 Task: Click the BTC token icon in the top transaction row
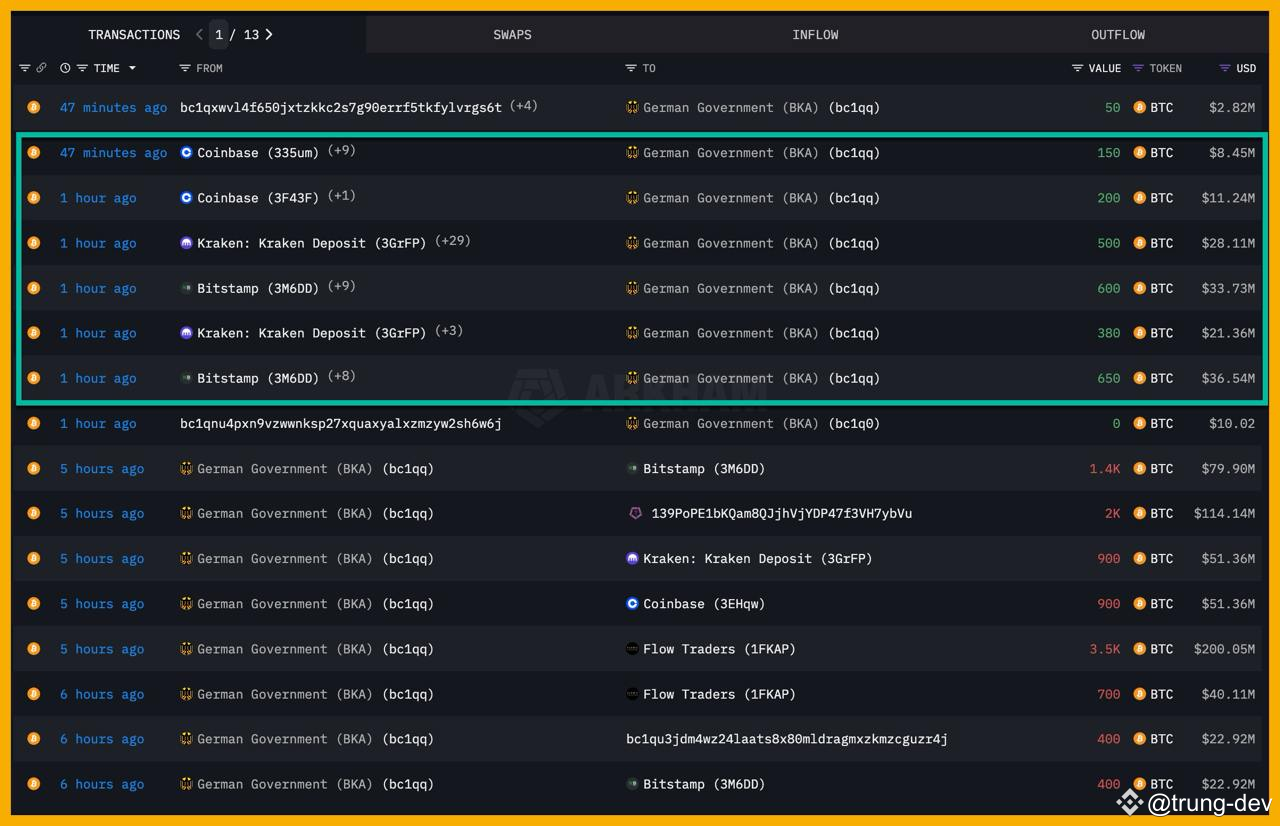pyautogui.click(x=1139, y=107)
